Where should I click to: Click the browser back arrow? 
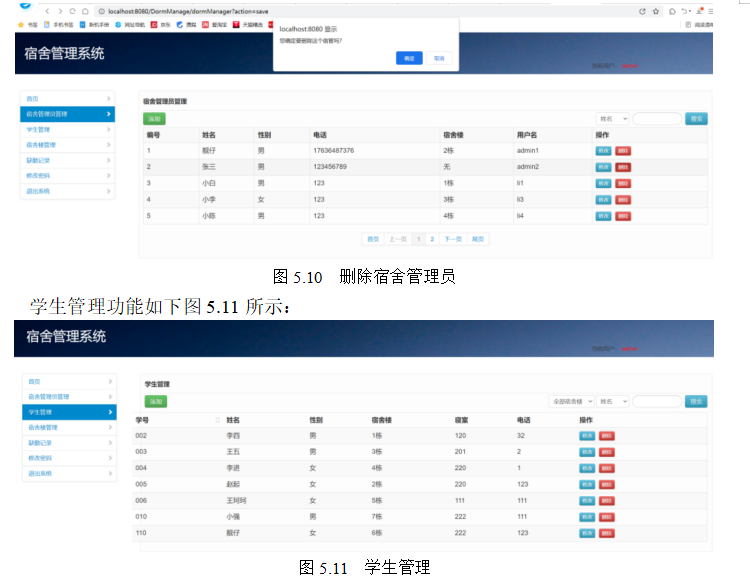click(x=47, y=11)
